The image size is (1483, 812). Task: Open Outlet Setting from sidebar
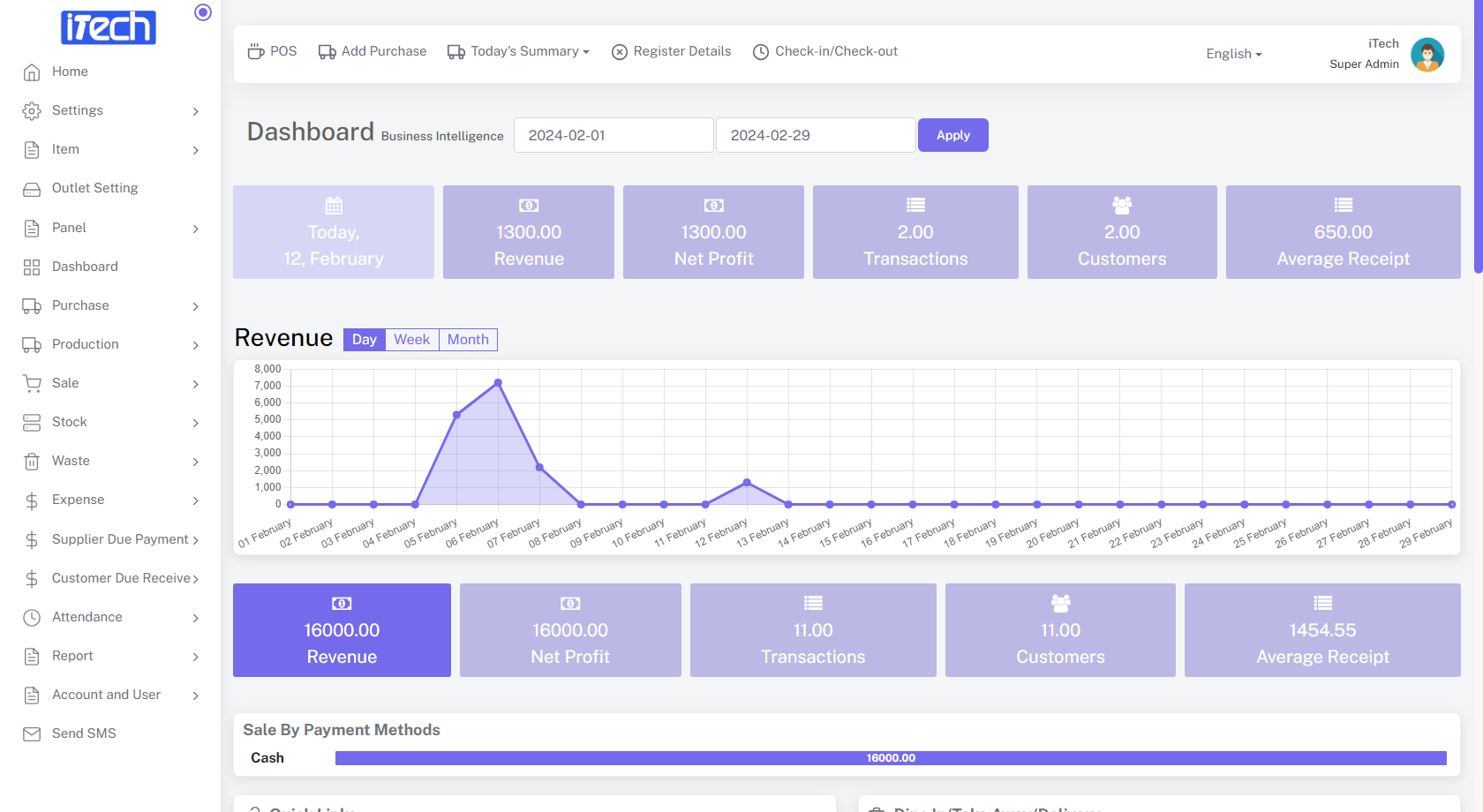(94, 188)
